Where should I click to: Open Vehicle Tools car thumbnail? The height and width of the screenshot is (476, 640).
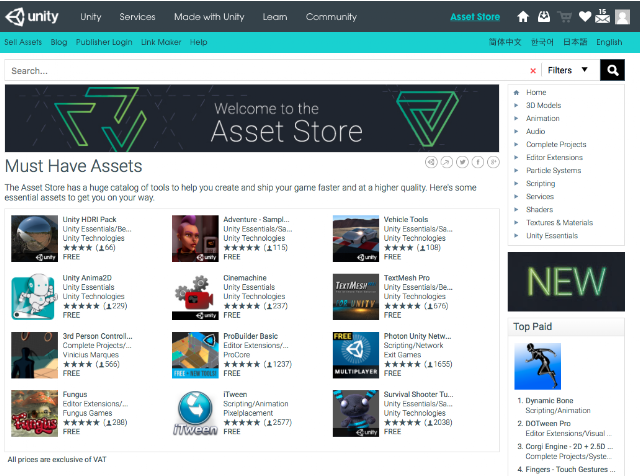(x=356, y=238)
